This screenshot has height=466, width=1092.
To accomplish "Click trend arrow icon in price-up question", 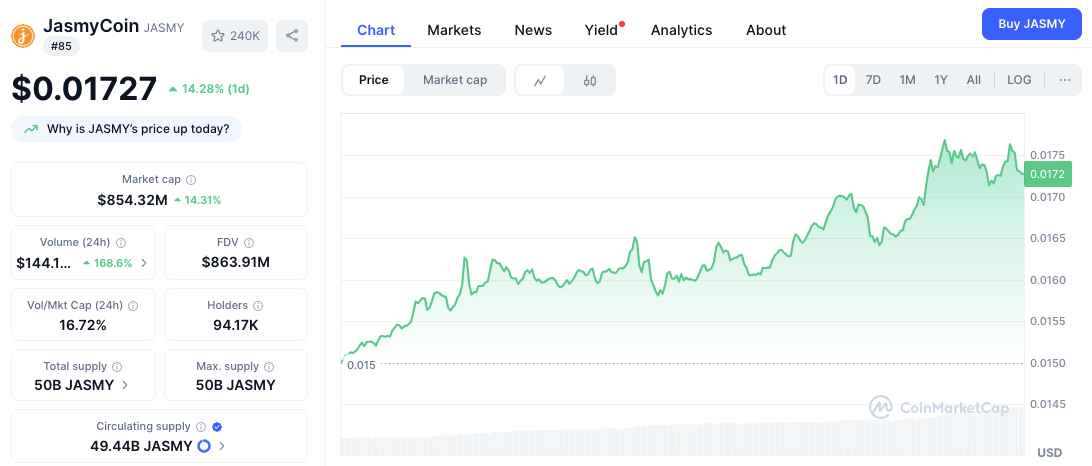I will tap(31, 129).
